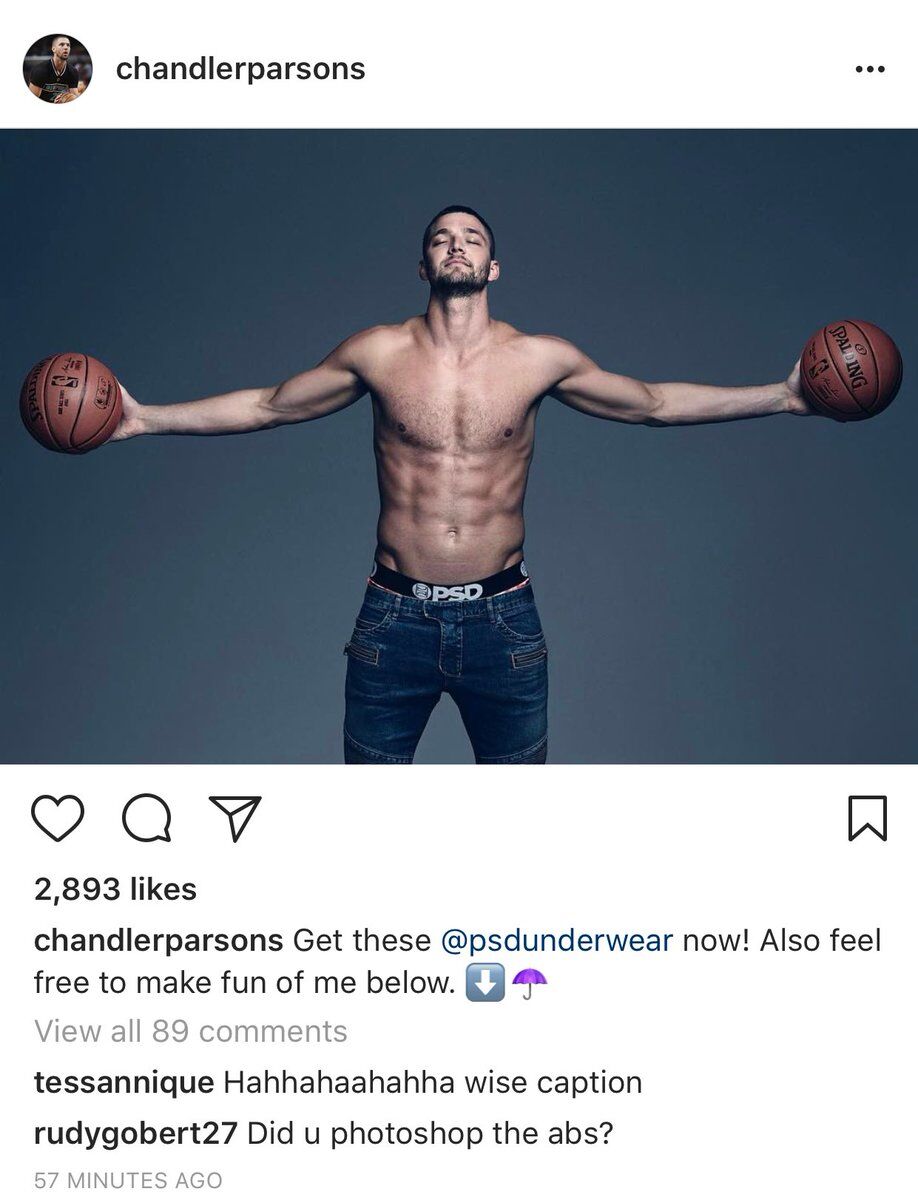The width and height of the screenshot is (918, 1200).
Task: Tap the heart like icon
Action: tap(57, 818)
